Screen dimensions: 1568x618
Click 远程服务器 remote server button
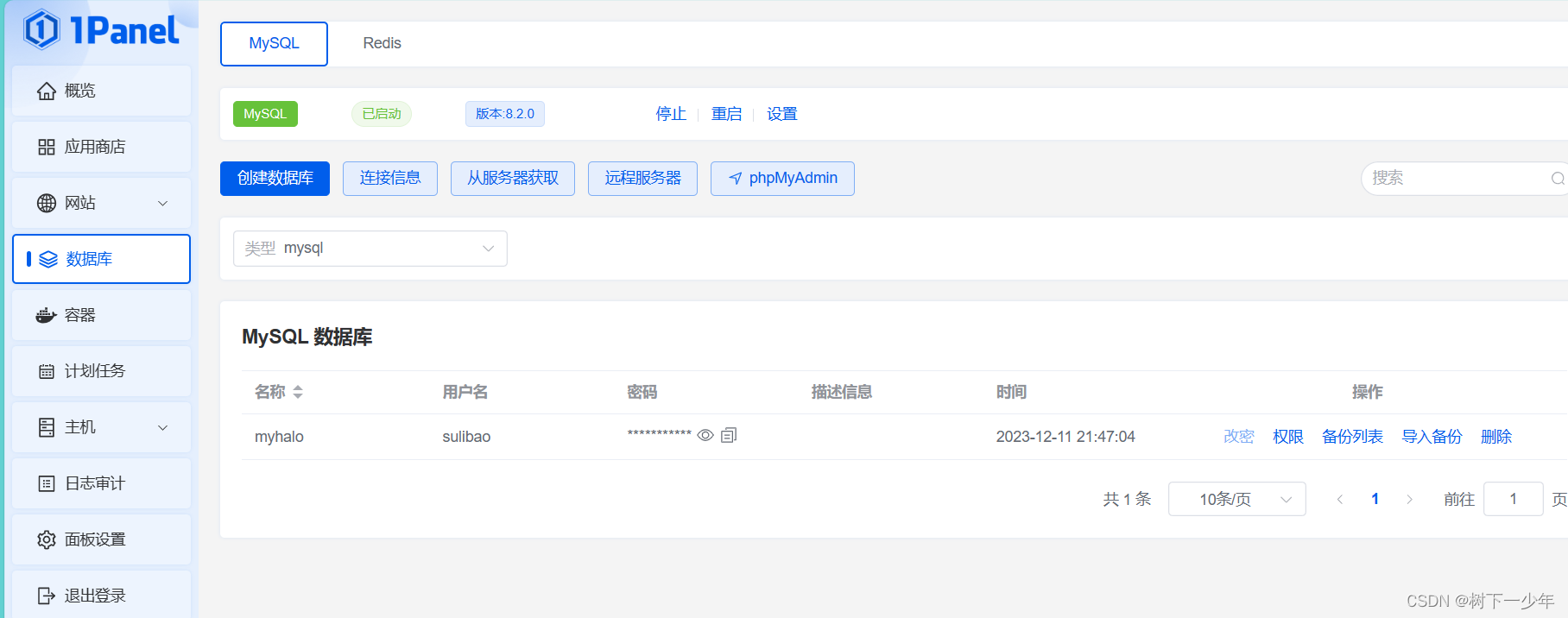642,179
